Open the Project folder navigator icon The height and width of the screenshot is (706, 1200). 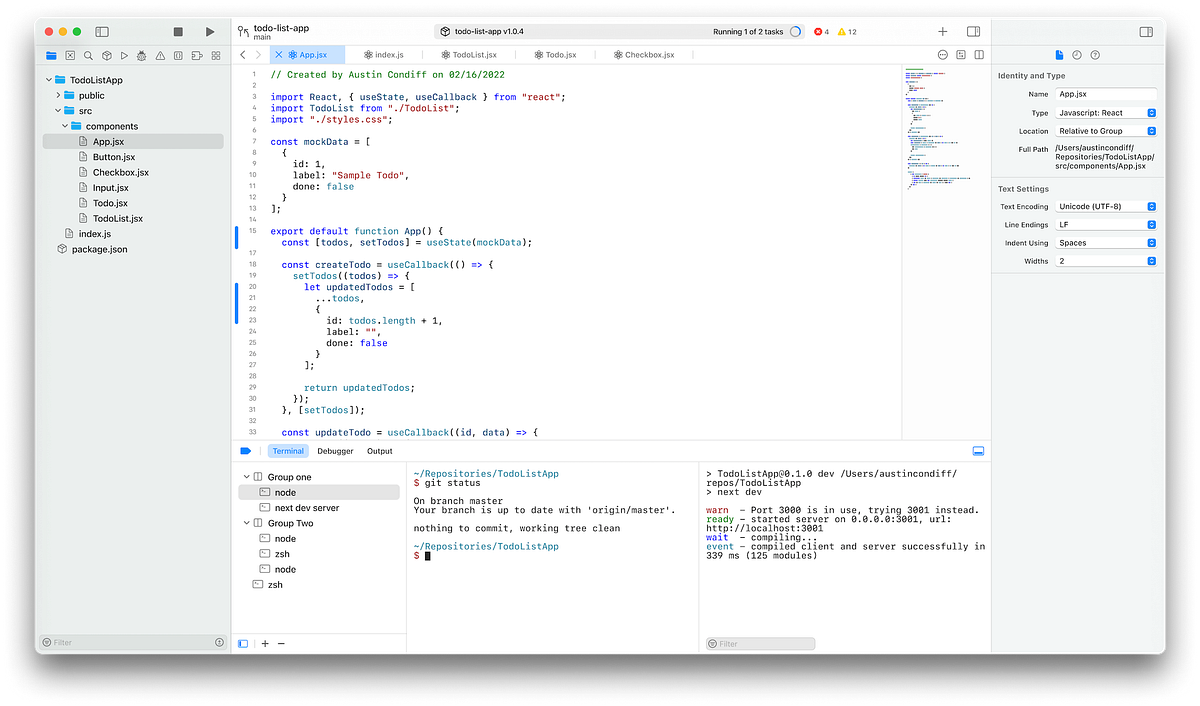[x=51, y=55]
